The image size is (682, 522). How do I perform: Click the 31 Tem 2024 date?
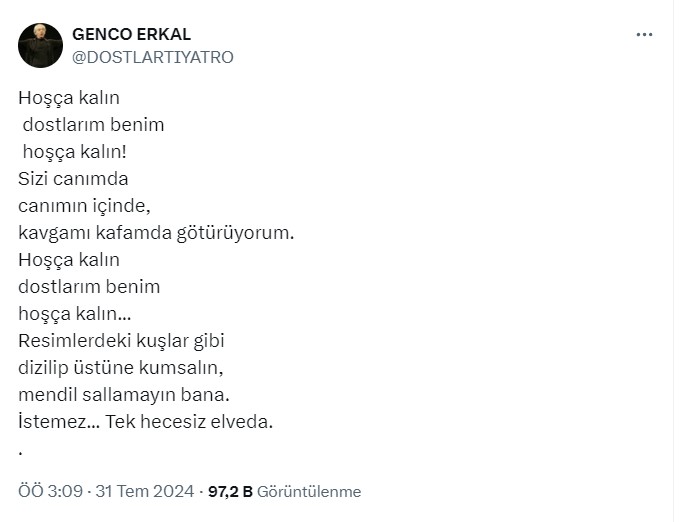[x=145, y=492]
